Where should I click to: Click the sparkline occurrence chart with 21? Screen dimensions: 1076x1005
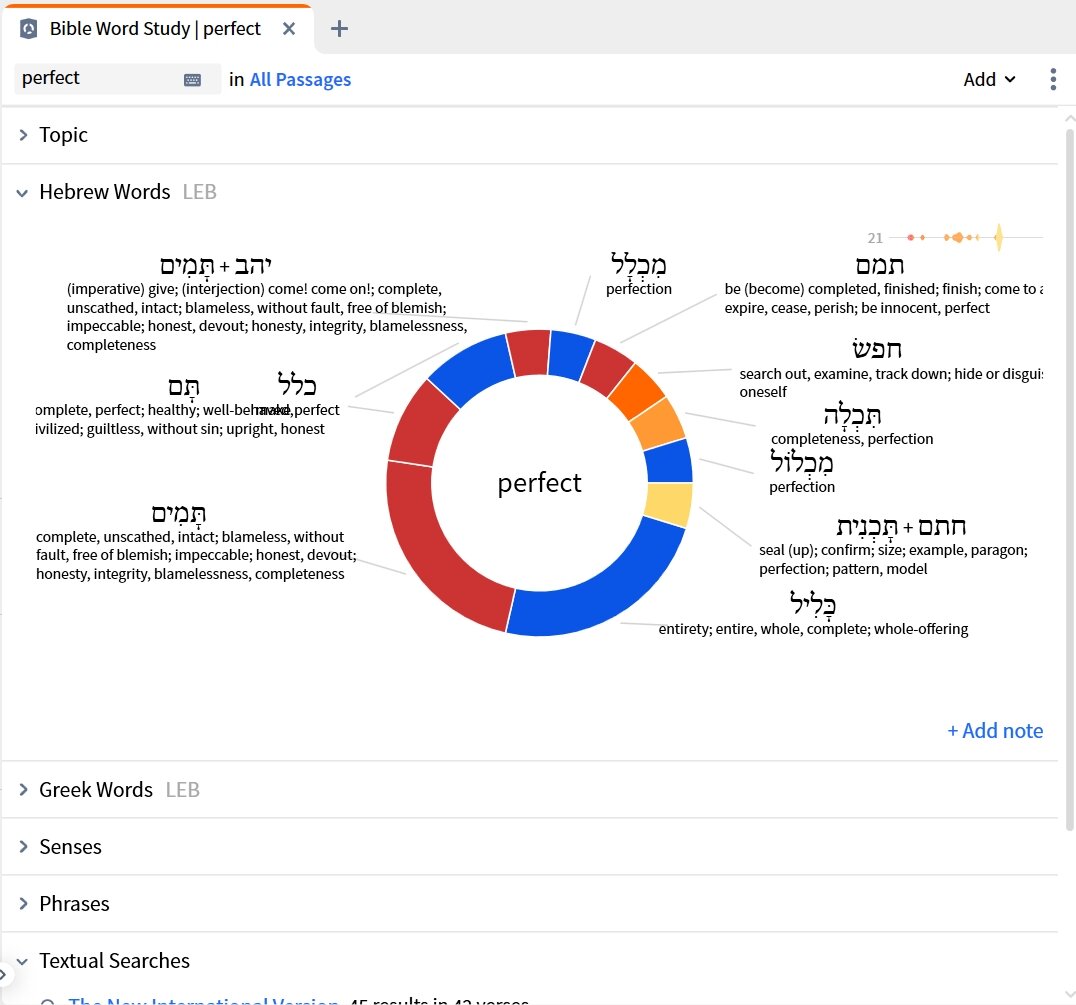click(955, 237)
